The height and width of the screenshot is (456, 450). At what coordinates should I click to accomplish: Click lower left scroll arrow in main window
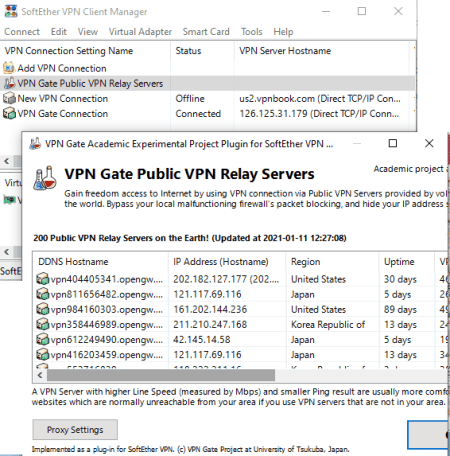(7, 252)
